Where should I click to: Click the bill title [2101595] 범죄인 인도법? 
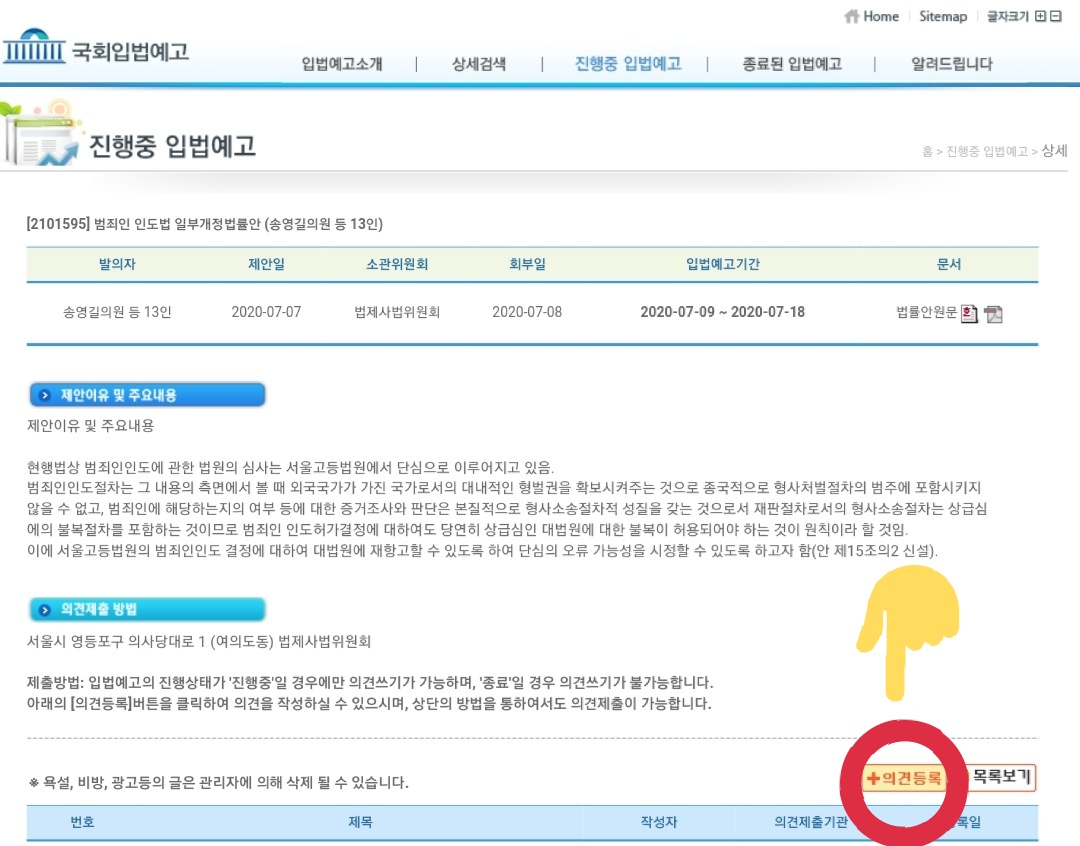205,224
